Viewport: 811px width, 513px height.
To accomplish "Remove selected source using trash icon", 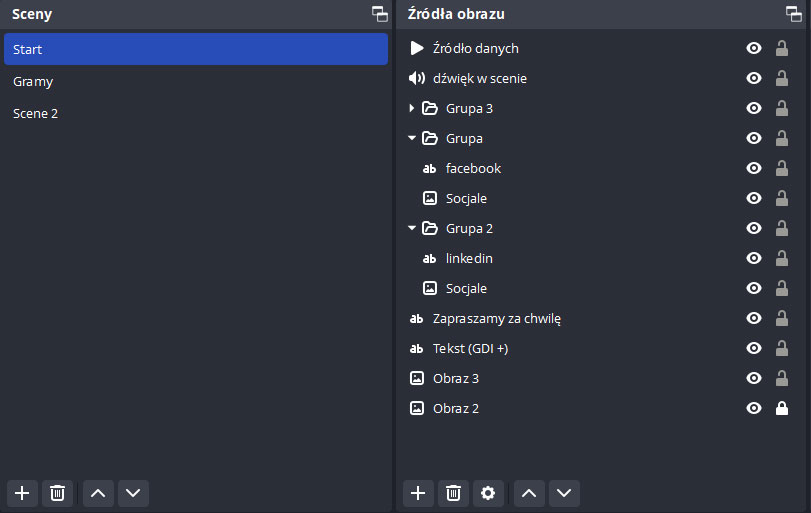I will click(453, 493).
